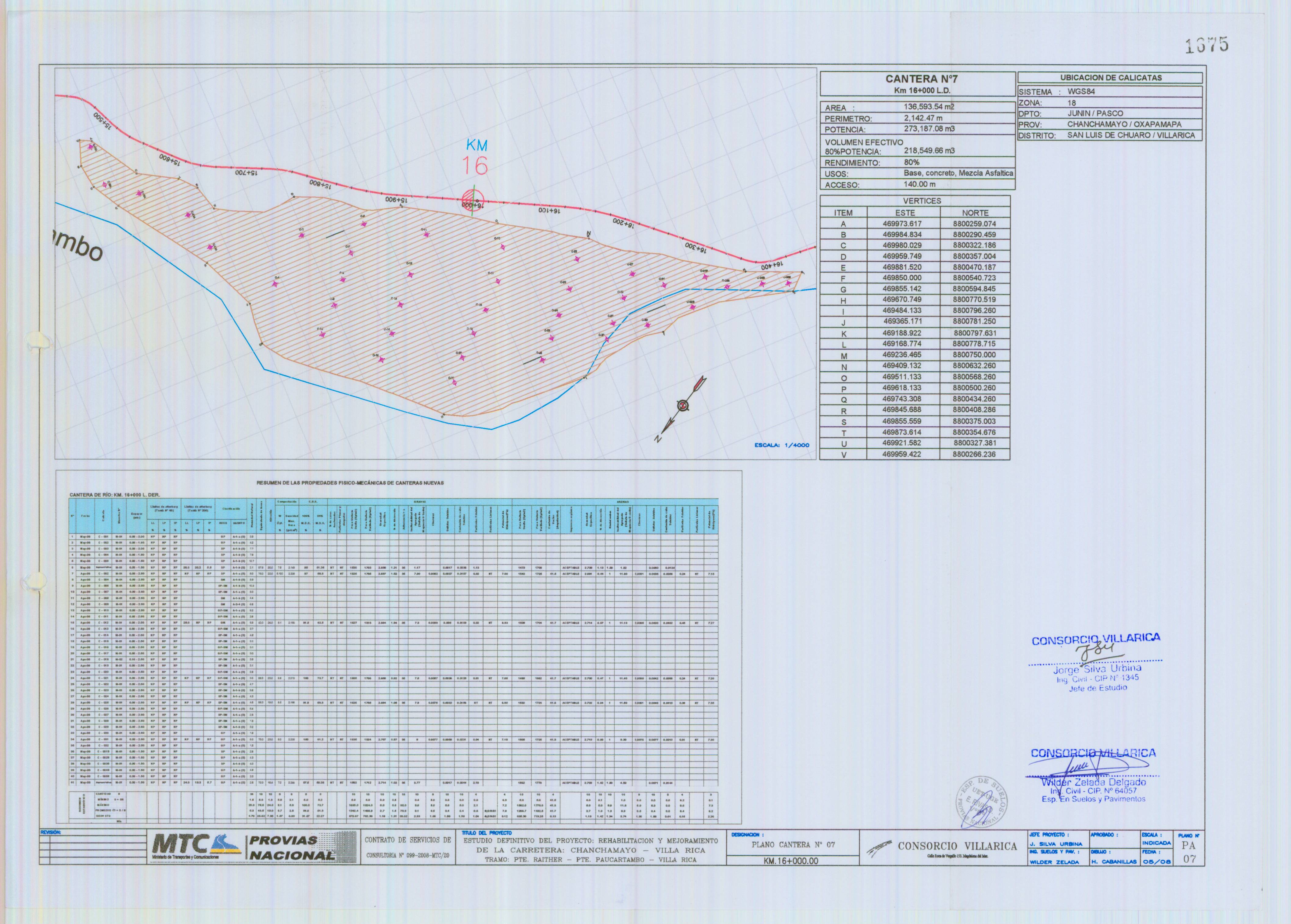This screenshot has height=924, width=1291.
Task: Select effective volume 218,549.66 m3
Action: 929,151
